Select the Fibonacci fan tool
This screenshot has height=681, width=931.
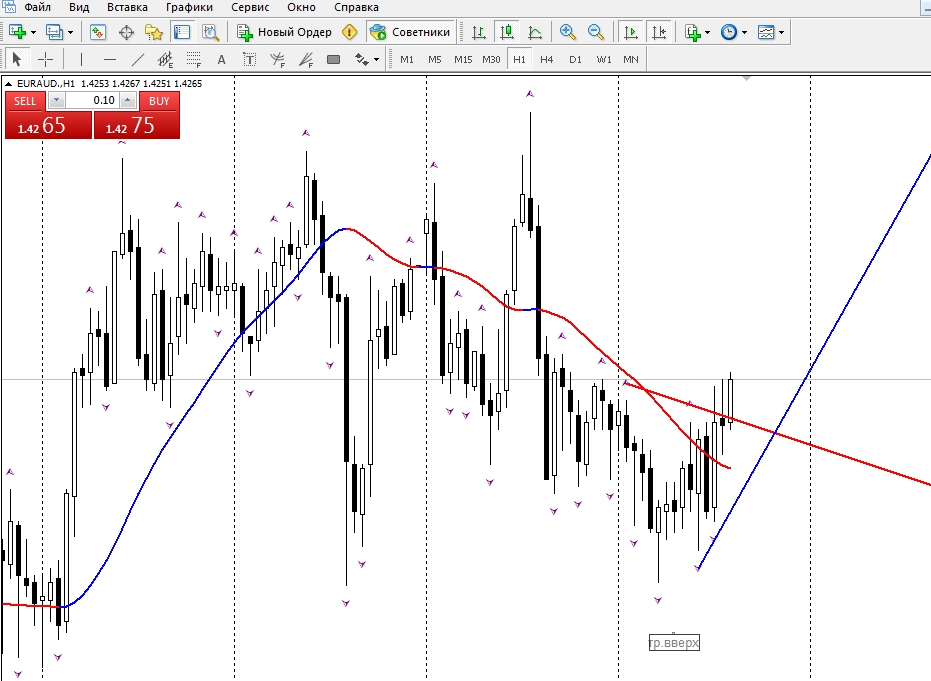306,59
